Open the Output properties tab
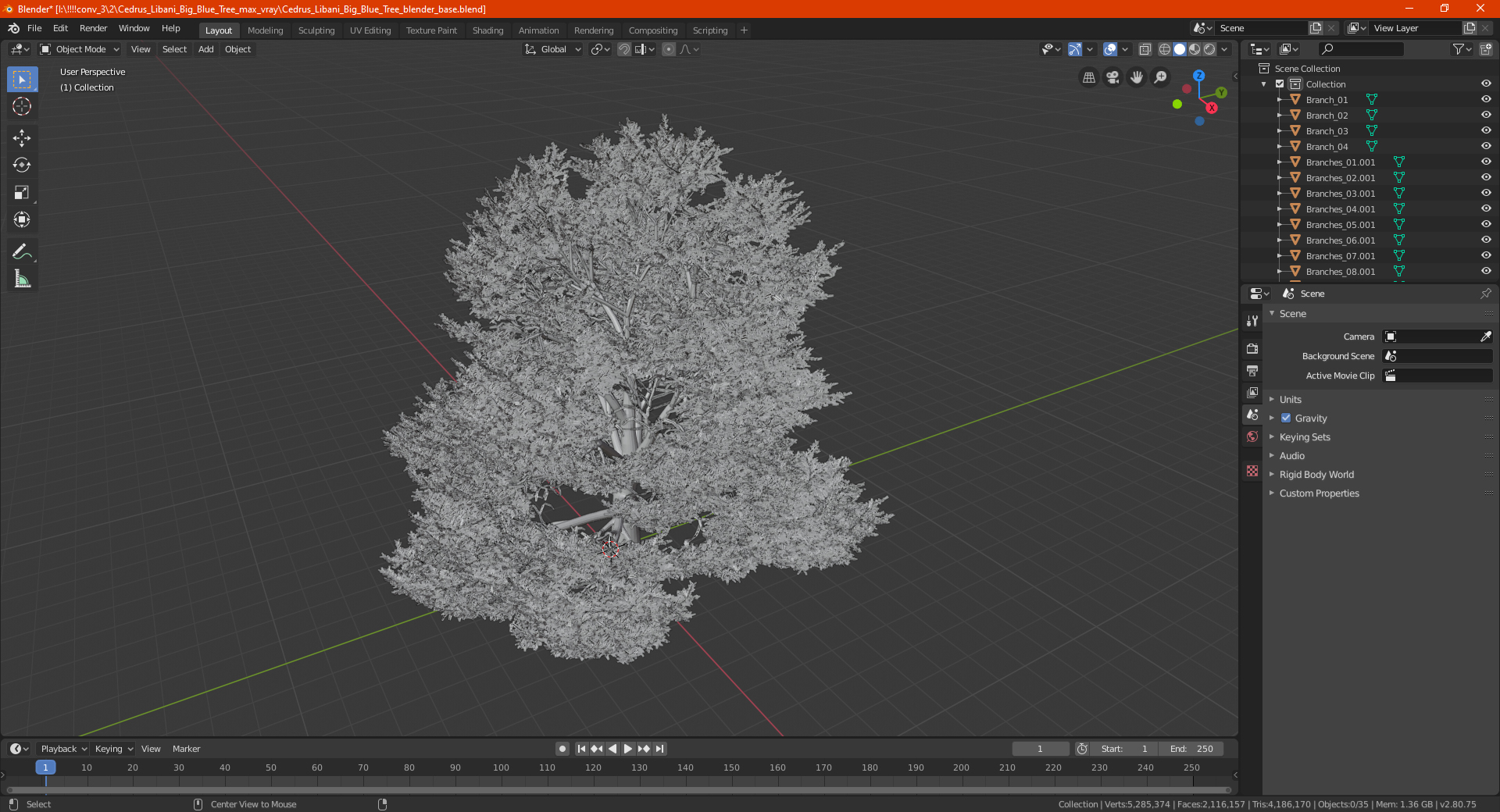1500x812 pixels. click(x=1252, y=371)
